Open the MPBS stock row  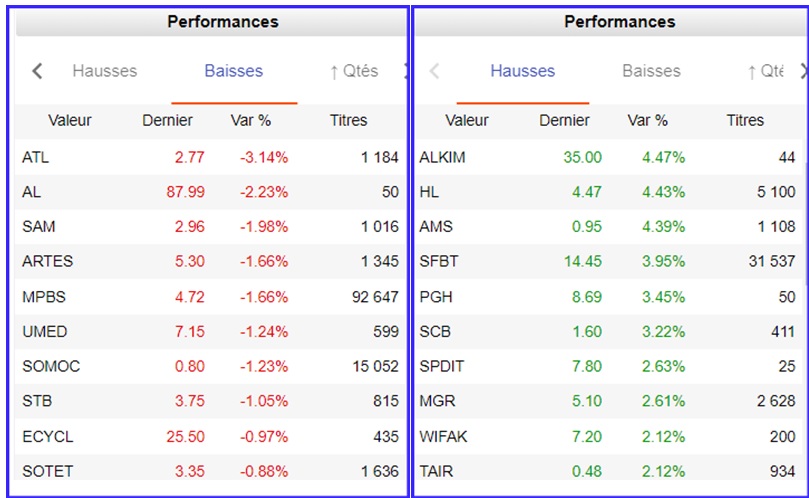(x=211, y=297)
